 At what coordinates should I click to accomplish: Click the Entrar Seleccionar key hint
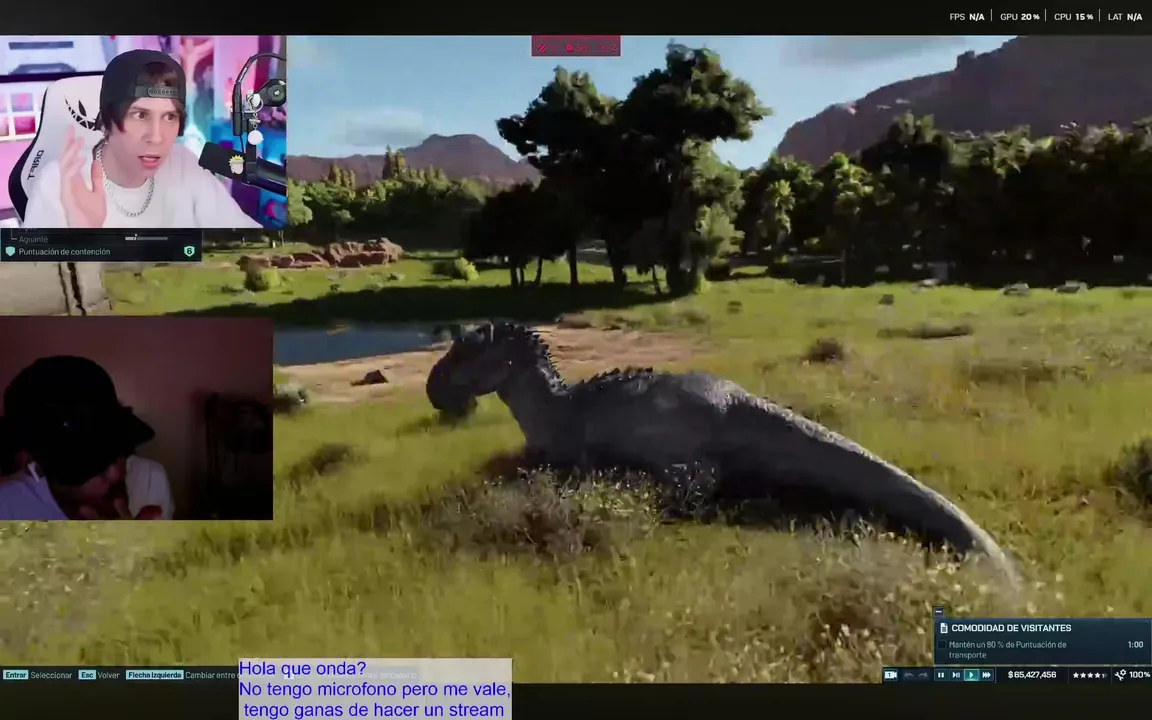pyautogui.click(x=37, y=674)
